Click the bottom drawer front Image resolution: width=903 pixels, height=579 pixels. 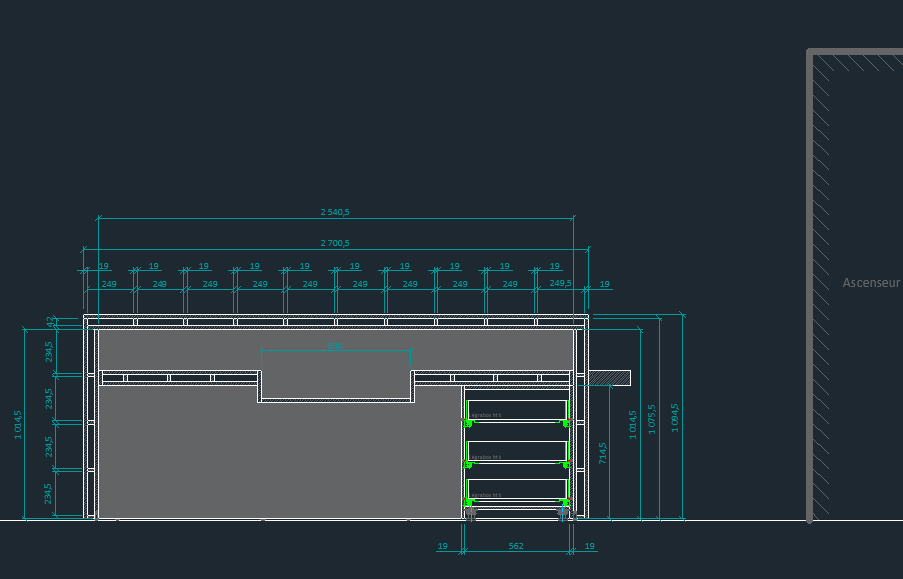517,489
